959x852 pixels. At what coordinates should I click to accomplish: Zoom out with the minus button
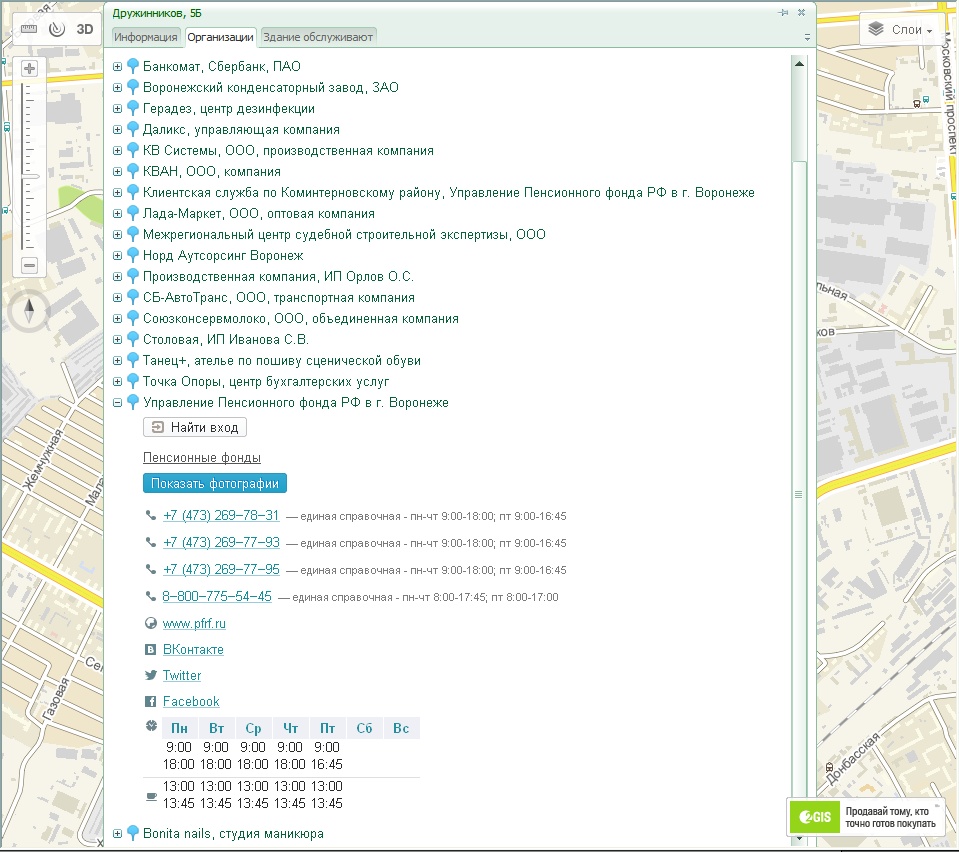[x=29, y=265]
